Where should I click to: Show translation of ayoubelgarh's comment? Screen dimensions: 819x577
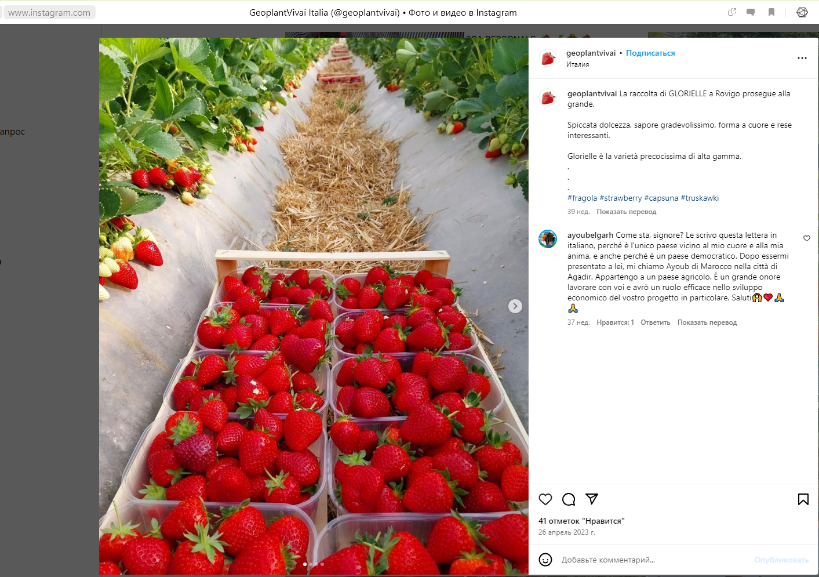coord(707,322)
